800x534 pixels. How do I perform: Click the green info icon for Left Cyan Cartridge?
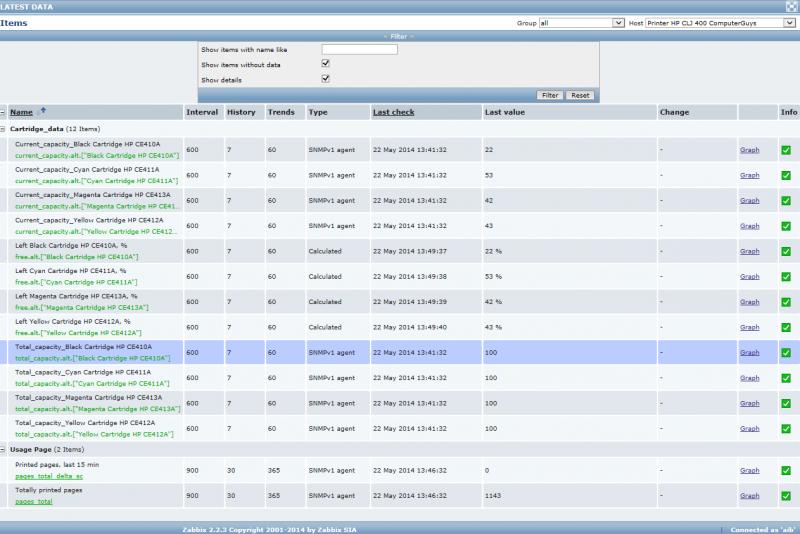point(786,277)
